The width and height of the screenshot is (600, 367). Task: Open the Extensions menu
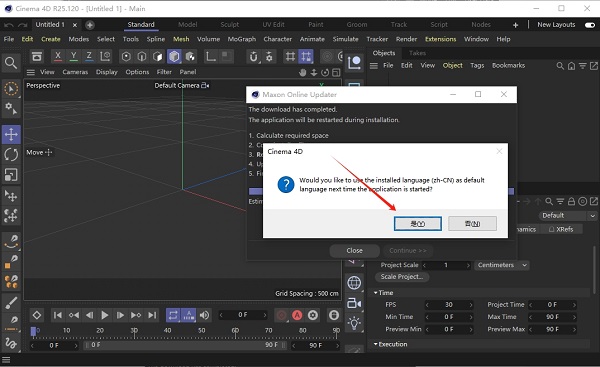pos(440,39)
